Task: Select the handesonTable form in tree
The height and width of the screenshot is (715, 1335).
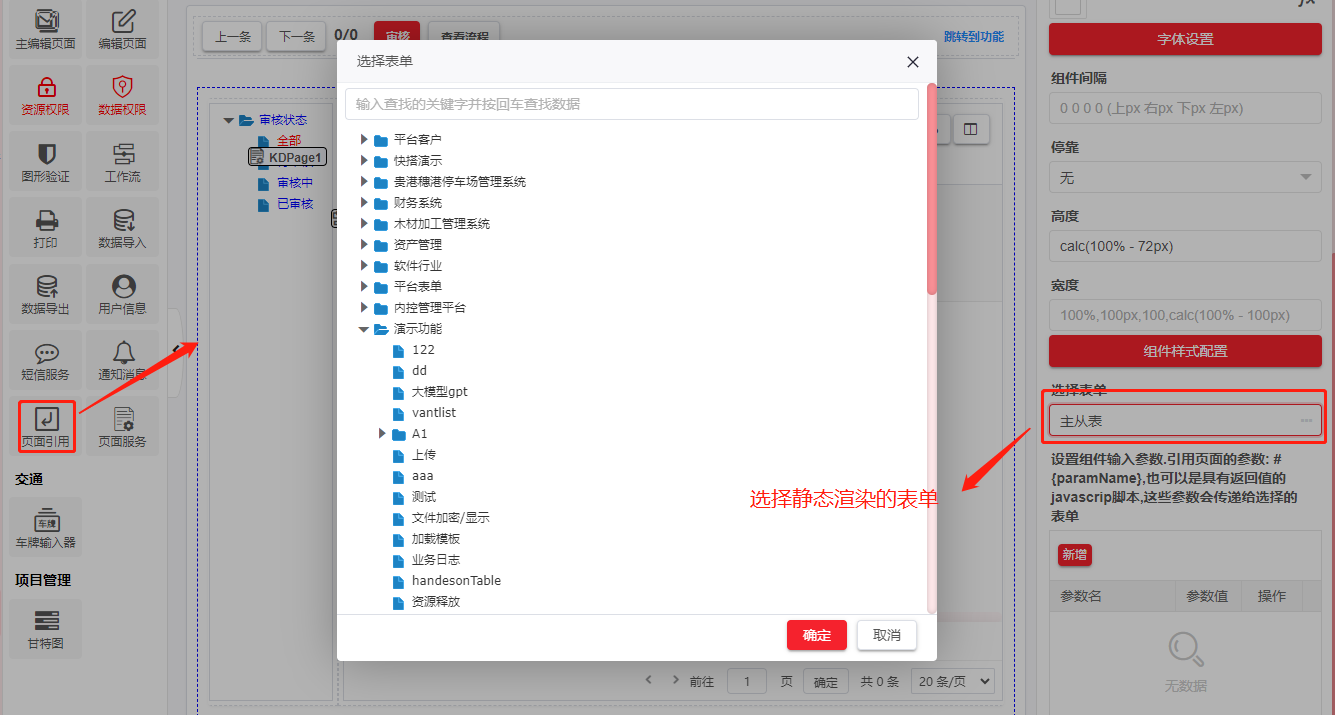Action: (456, 581)
